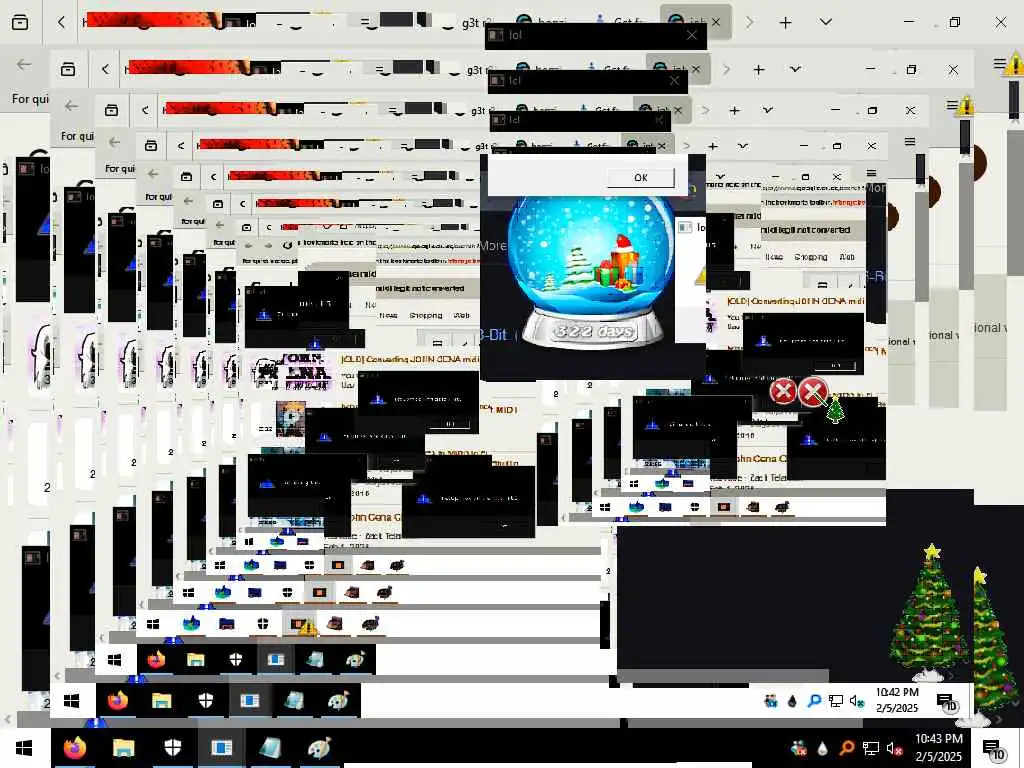Click the topmost yellow warning triangle icon
The height and width of the screenshot is (768, 1024).
pyautogui.click(x=1016, y=65)
